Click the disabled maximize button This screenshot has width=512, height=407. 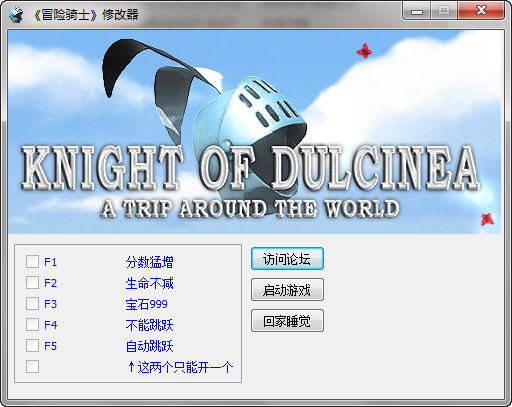[444, 11]
